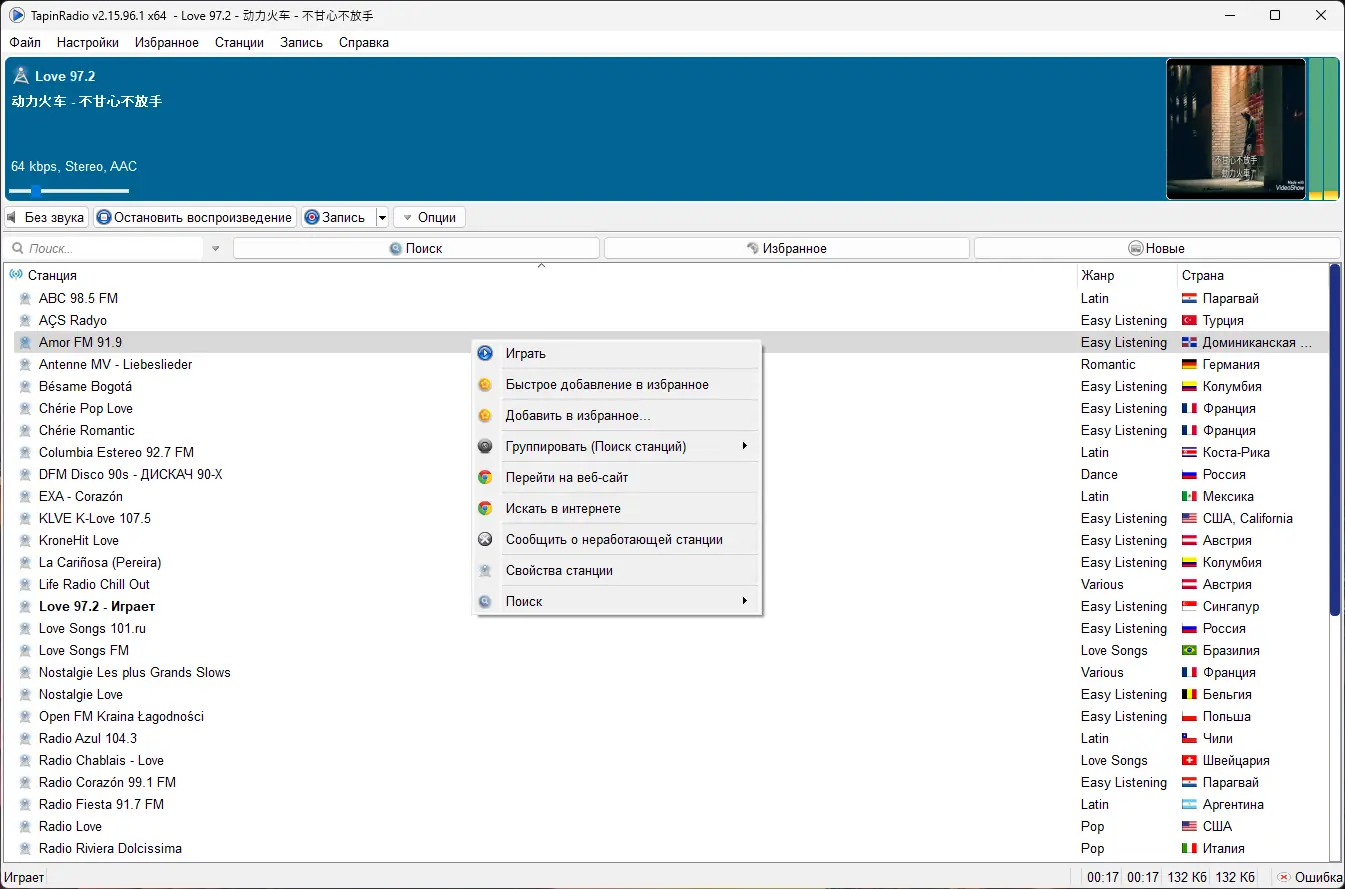Screen dimensions: 1345x889
Task: Open the Настройки menu
Action: (87, 42)
